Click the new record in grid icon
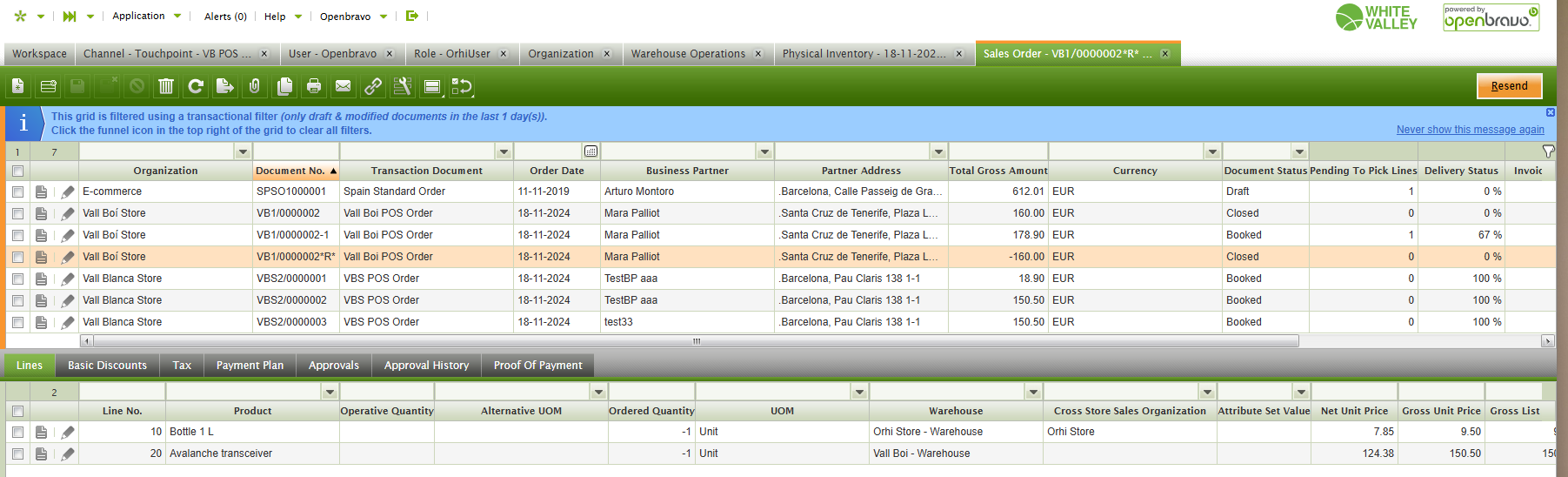1568x477 pixels. [x=48, y=86]
